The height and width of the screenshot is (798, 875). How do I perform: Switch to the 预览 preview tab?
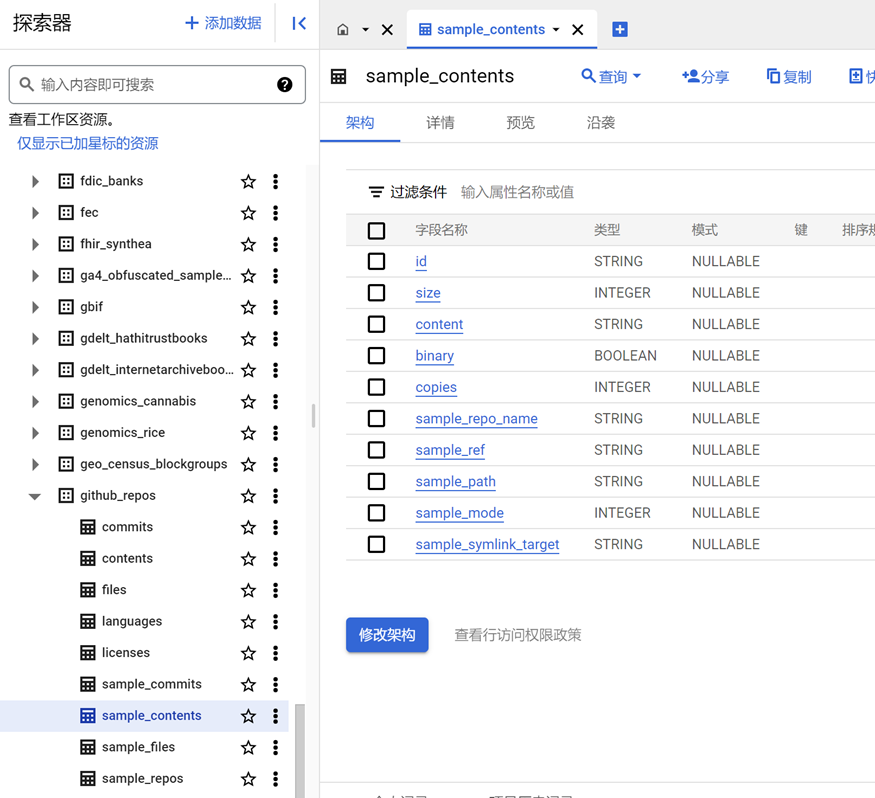[x=520, y=123]
